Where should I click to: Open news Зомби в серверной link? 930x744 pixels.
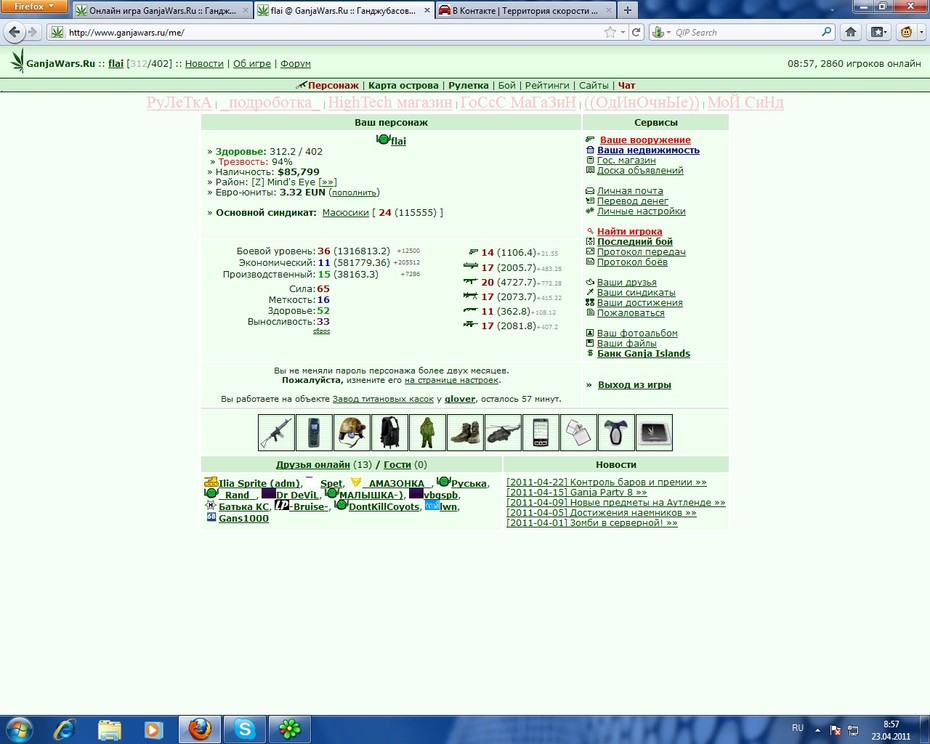point(591,523)
